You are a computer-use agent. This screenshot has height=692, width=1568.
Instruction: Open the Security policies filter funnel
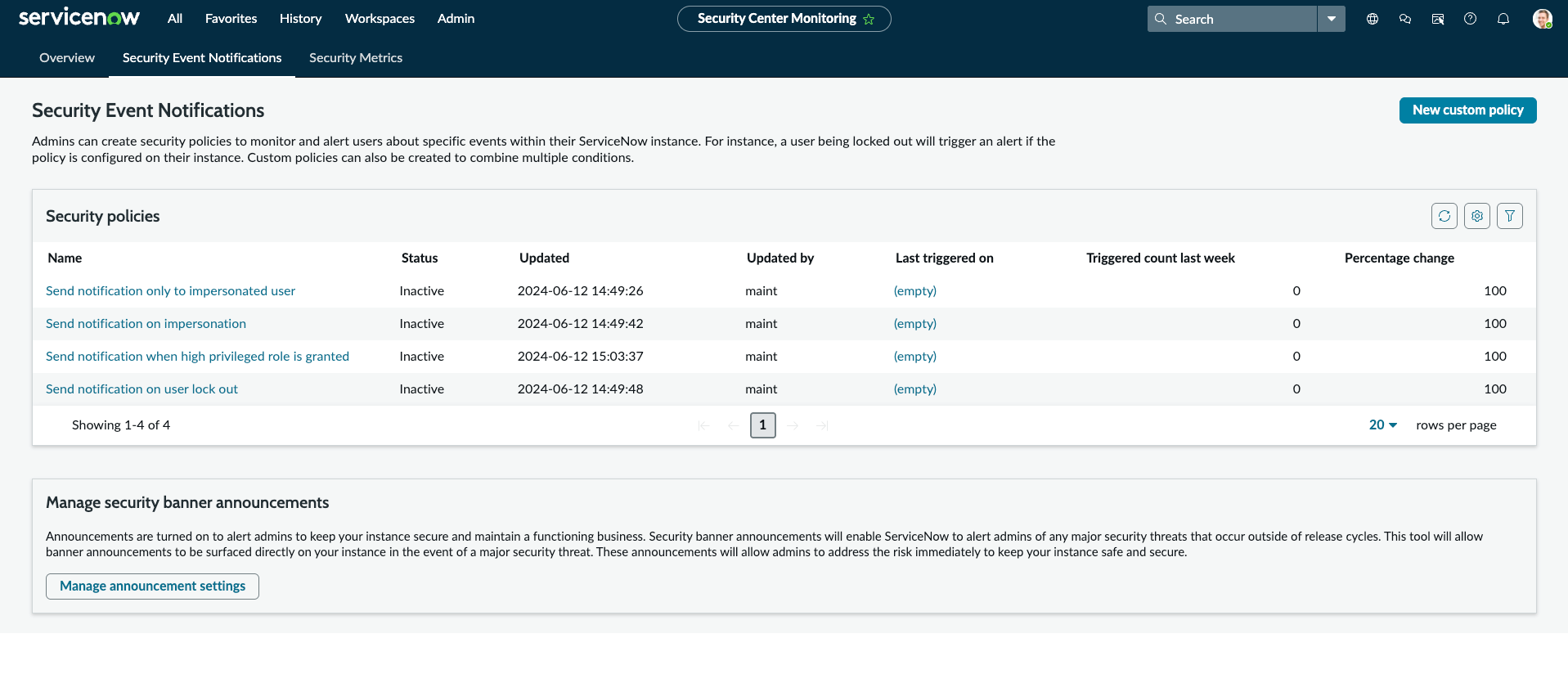[1510, 216]
